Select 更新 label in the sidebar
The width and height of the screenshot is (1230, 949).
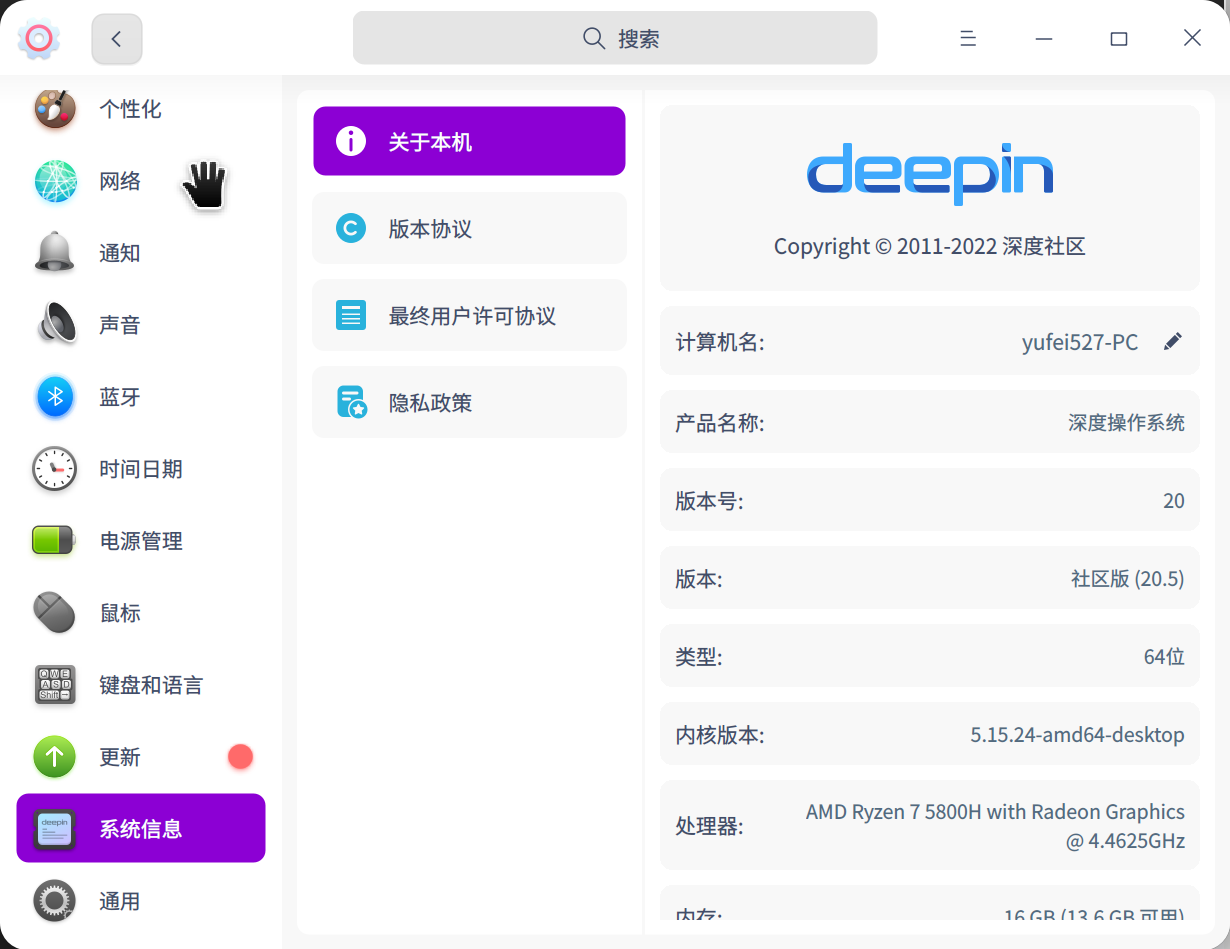click(120, 757)
